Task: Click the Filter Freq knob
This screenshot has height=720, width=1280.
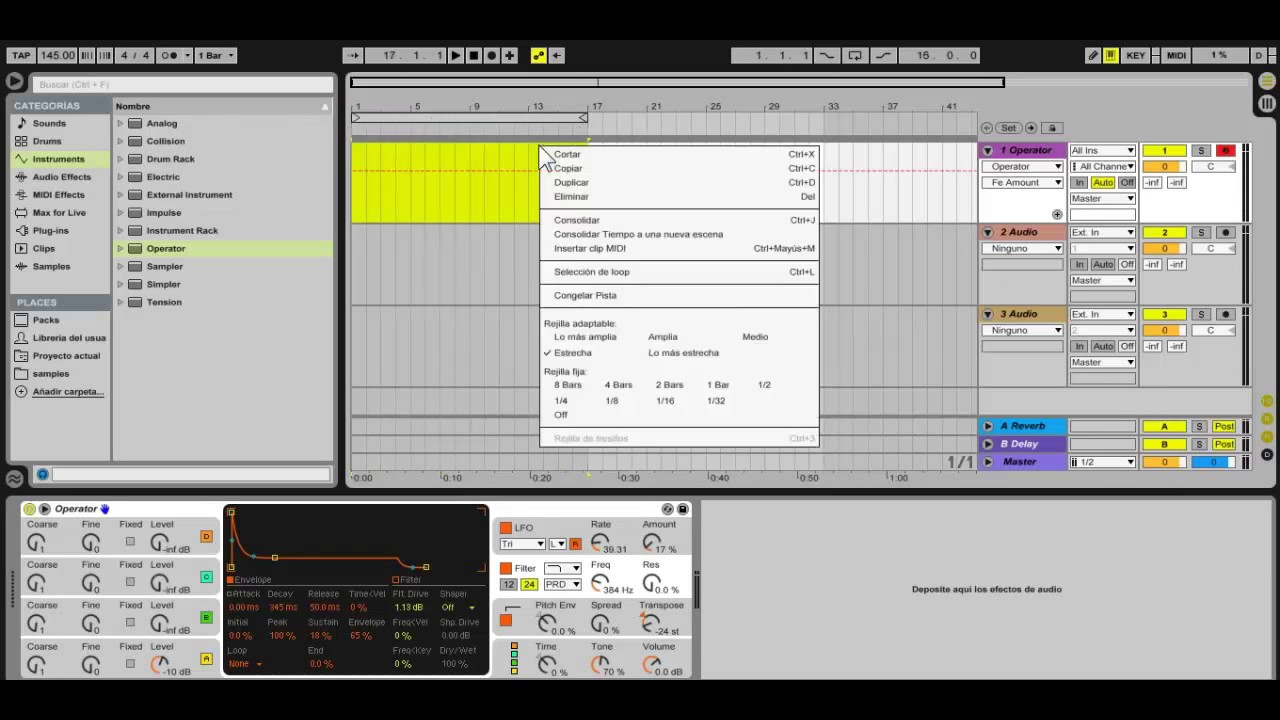Action: pyautogui.click(x=598, y=583)
